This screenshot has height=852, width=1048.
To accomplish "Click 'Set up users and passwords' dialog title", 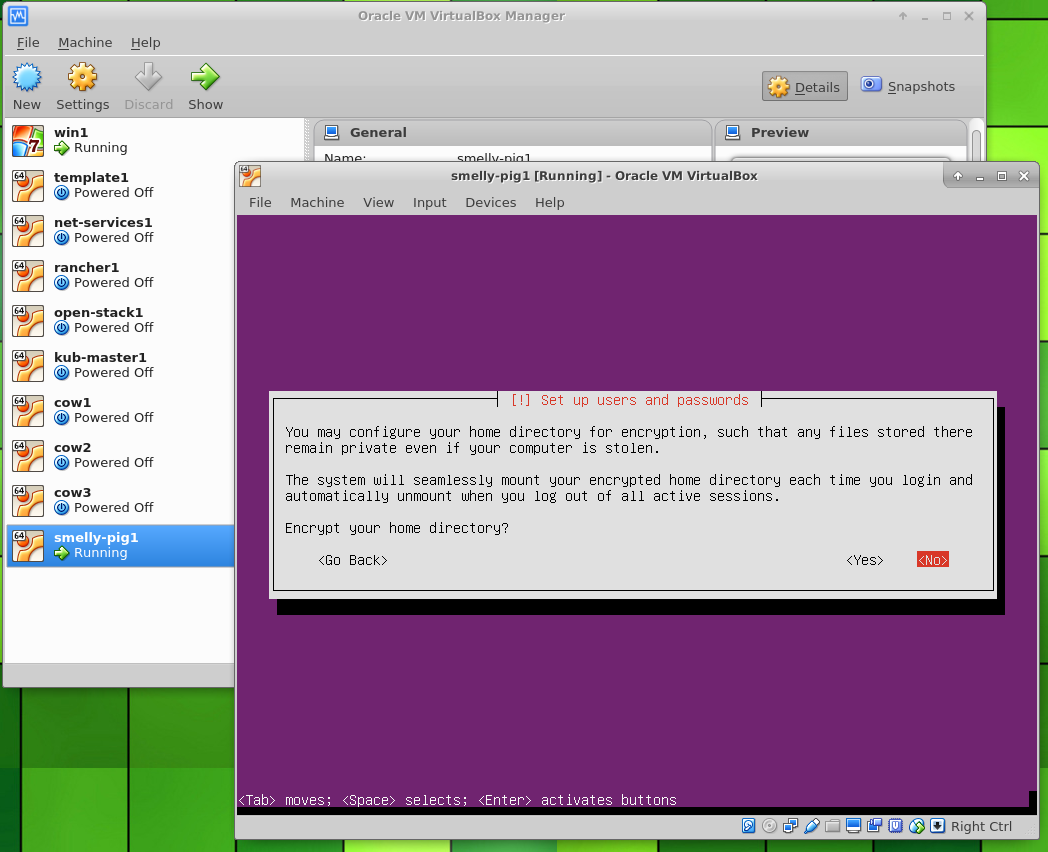I will point(630,400).
